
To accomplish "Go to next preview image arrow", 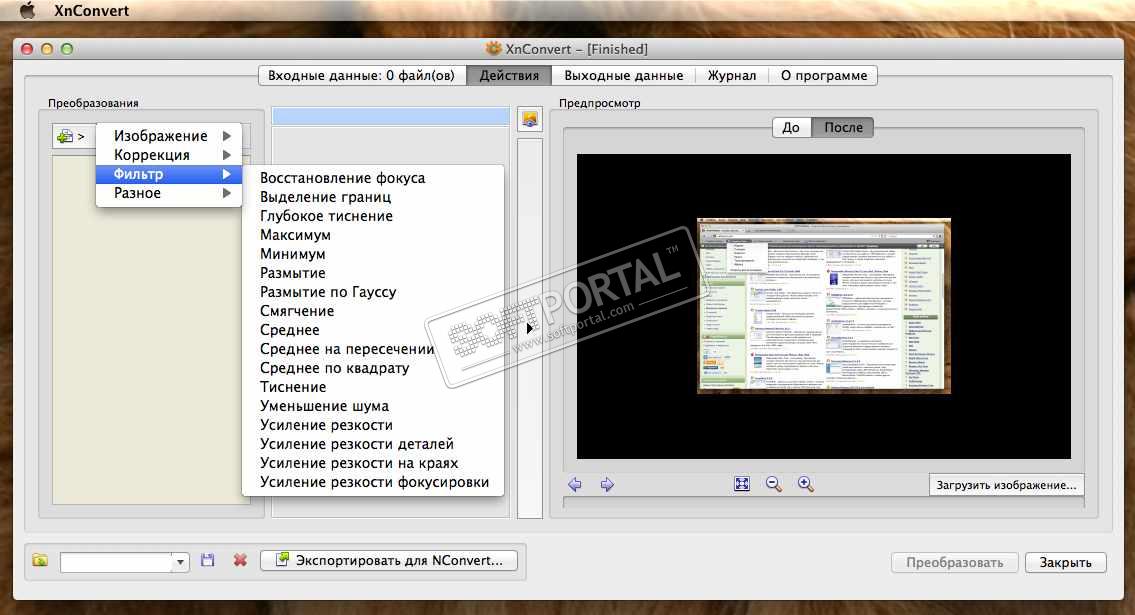I will (607, 485).
